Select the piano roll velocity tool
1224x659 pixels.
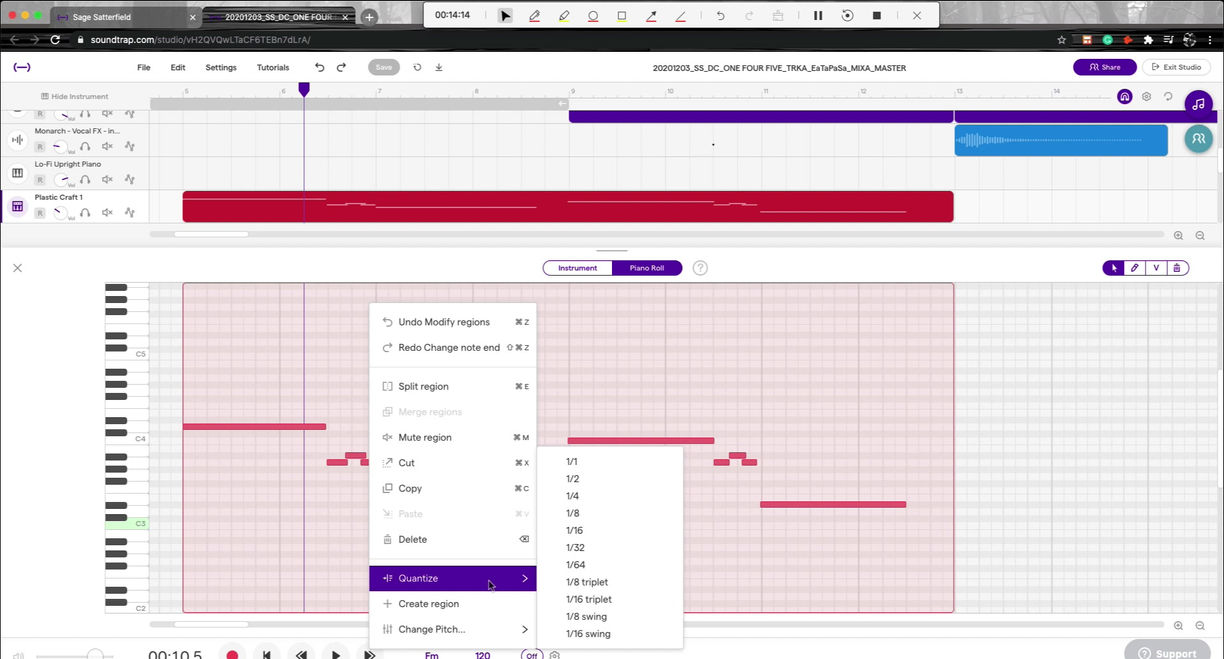pyautogui.click(x=1156, y=268)
